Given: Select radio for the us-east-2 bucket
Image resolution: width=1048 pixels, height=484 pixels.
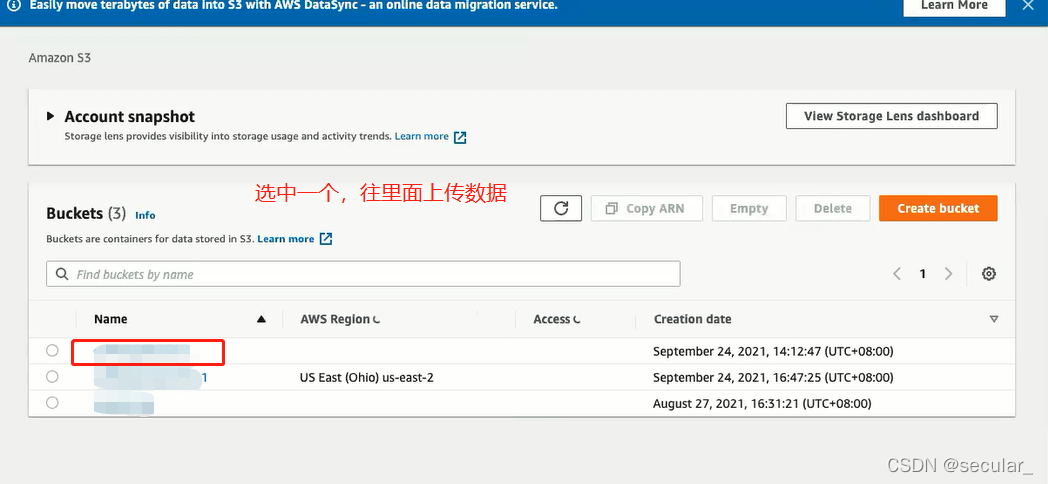Looking at the screenshot, I should pyautogui.click(x=52, y=376).
